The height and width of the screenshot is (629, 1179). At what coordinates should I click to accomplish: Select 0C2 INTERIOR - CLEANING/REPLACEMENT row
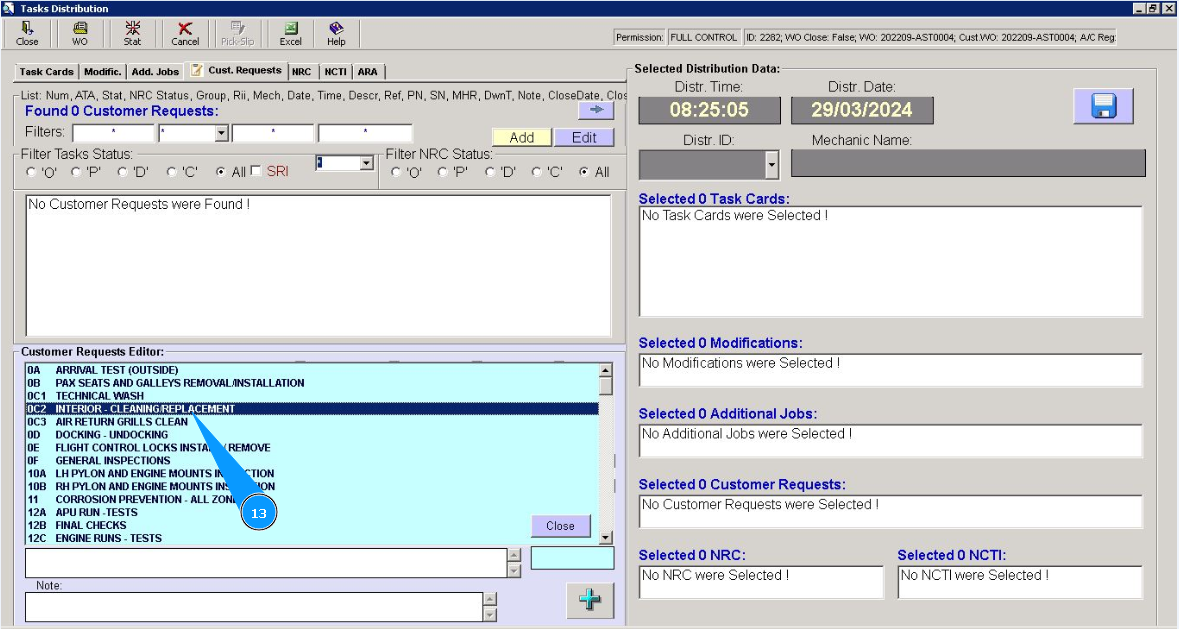pyautogui.click(x=312, y=409)
